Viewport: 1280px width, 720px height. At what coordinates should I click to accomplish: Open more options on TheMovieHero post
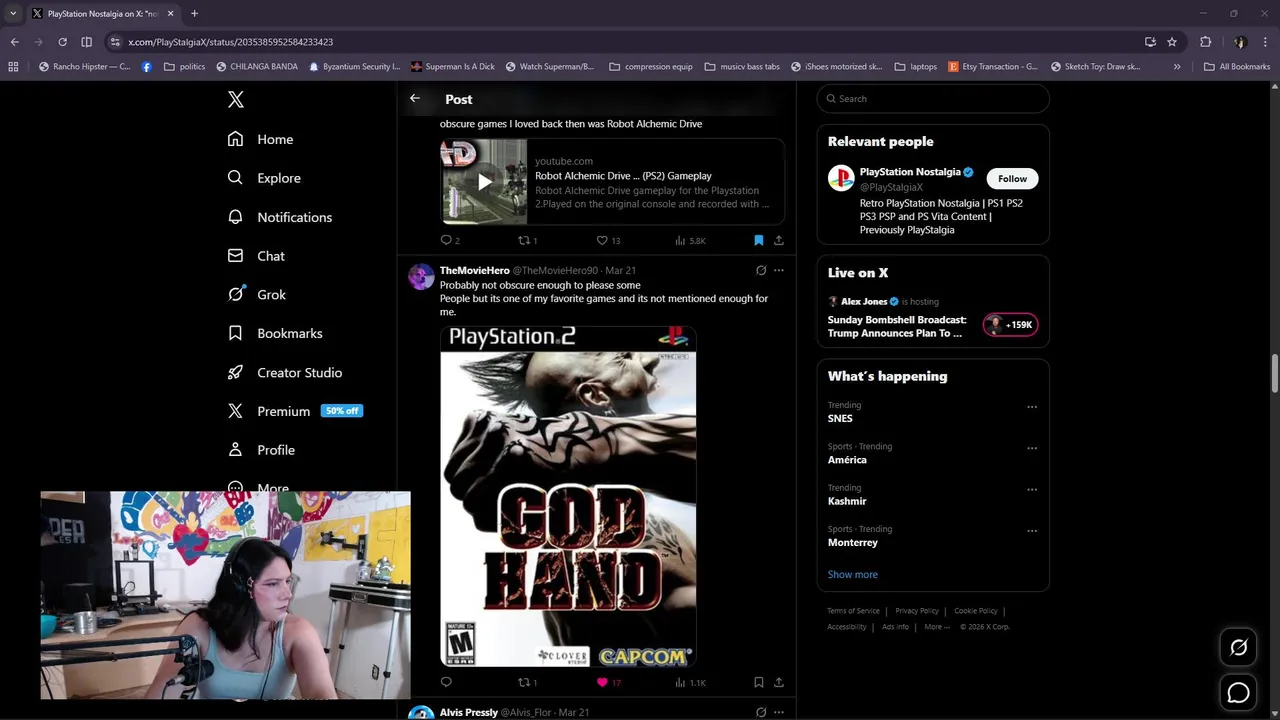(x=779, y=270)
